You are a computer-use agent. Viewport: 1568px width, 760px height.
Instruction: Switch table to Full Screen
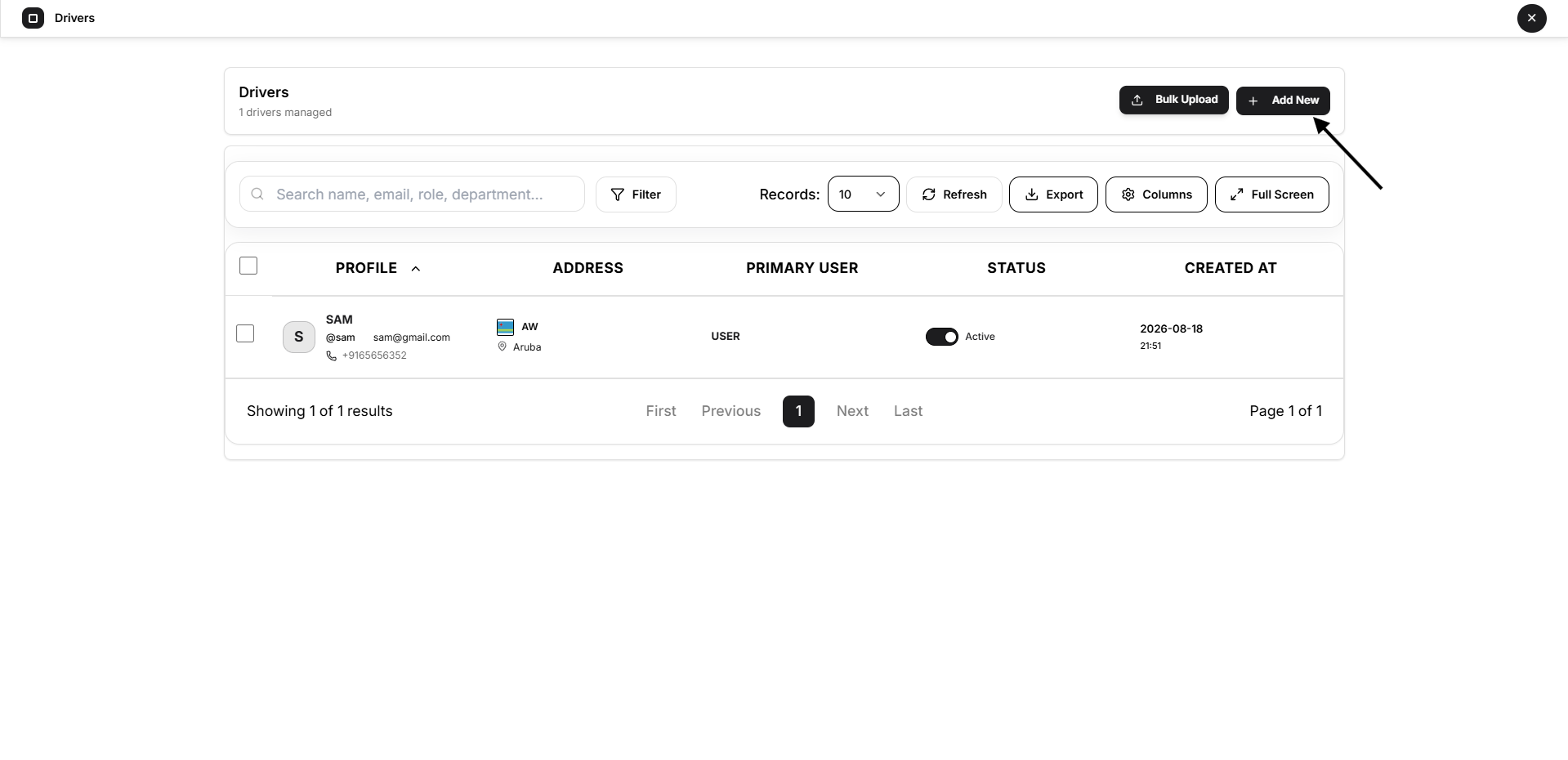[x=1271, y=194]
